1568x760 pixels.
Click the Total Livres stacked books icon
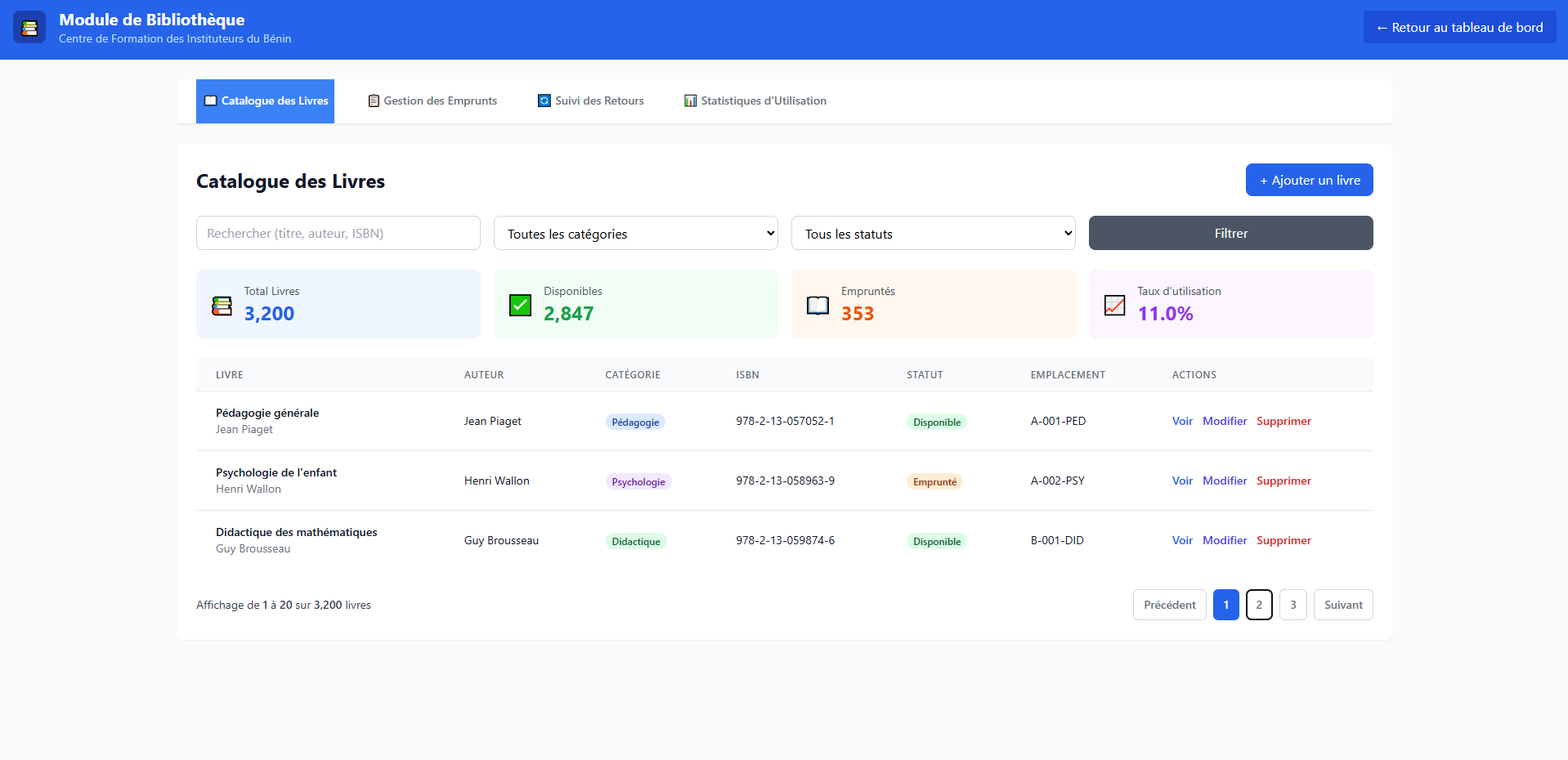[x=222, y=306]
